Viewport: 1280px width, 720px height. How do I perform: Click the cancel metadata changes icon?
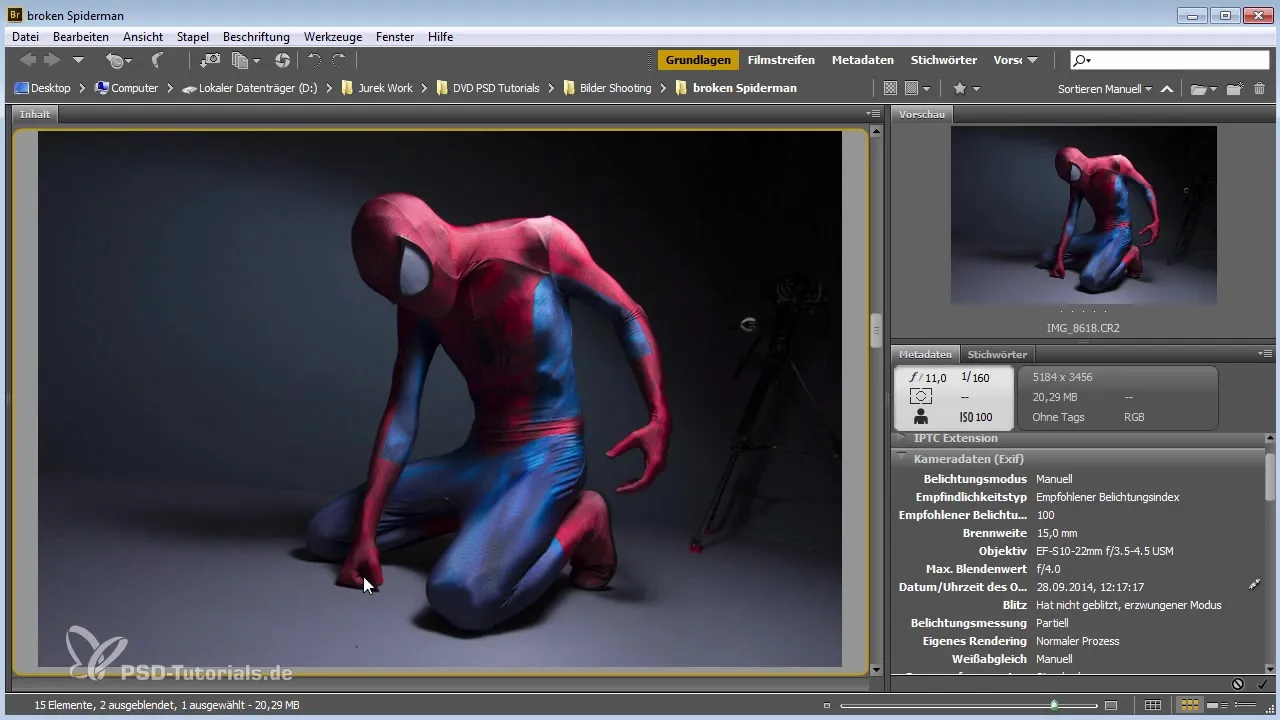coord(1238,684)
